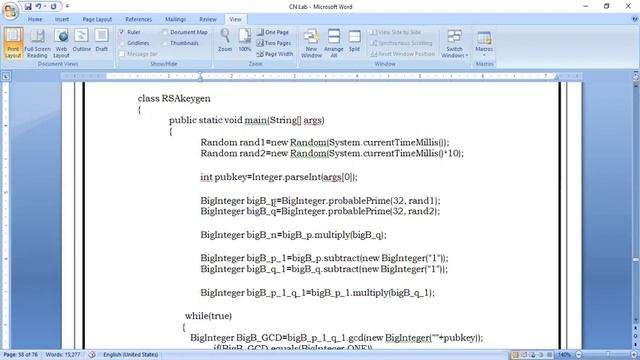Click the Undo icon in Quick Access Toolbar

[38, 7]
